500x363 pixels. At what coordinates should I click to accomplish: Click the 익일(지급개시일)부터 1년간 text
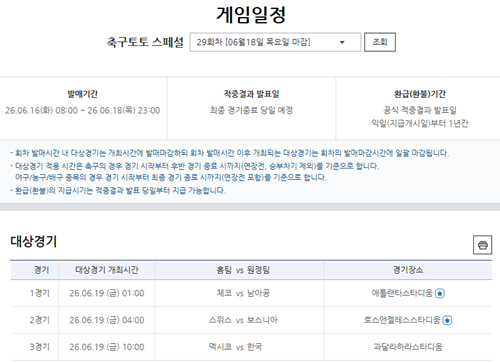(420, 124)
